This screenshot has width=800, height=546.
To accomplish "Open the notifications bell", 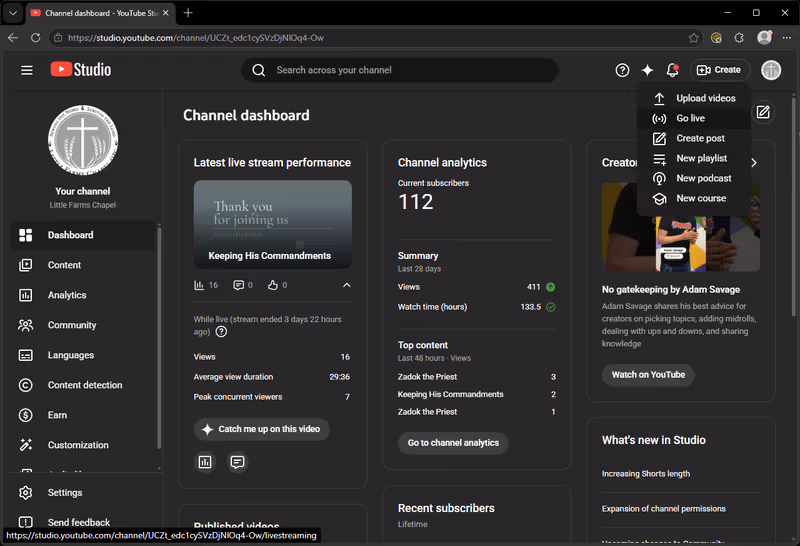I will [x=672, y=70].
